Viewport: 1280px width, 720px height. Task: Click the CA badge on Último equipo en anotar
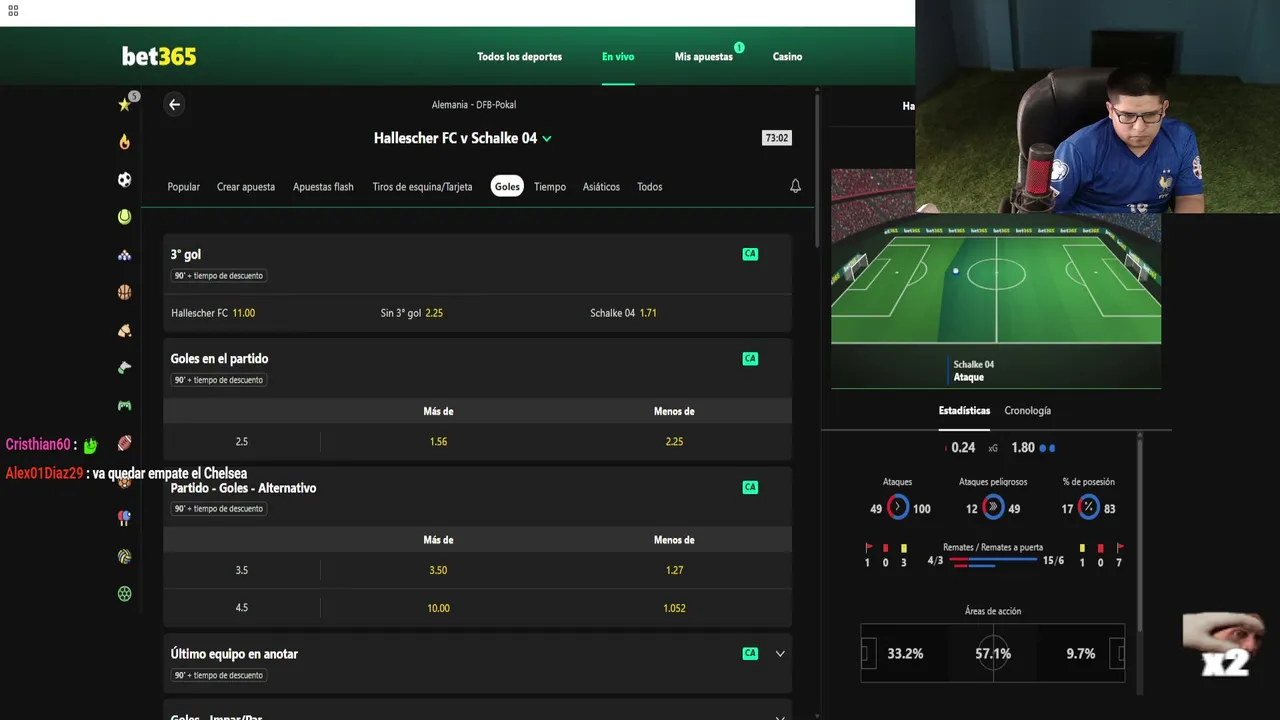coord(750,653)
